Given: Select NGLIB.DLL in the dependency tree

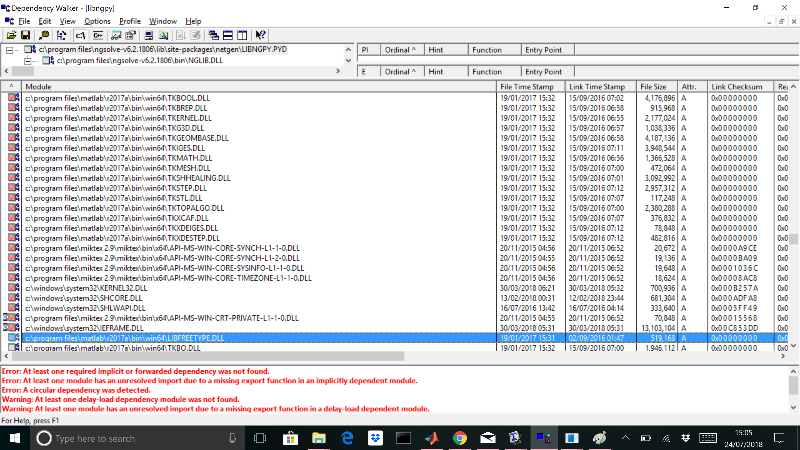Looking at the screenshot, I should pyautogui.click(x=140, y=60).
